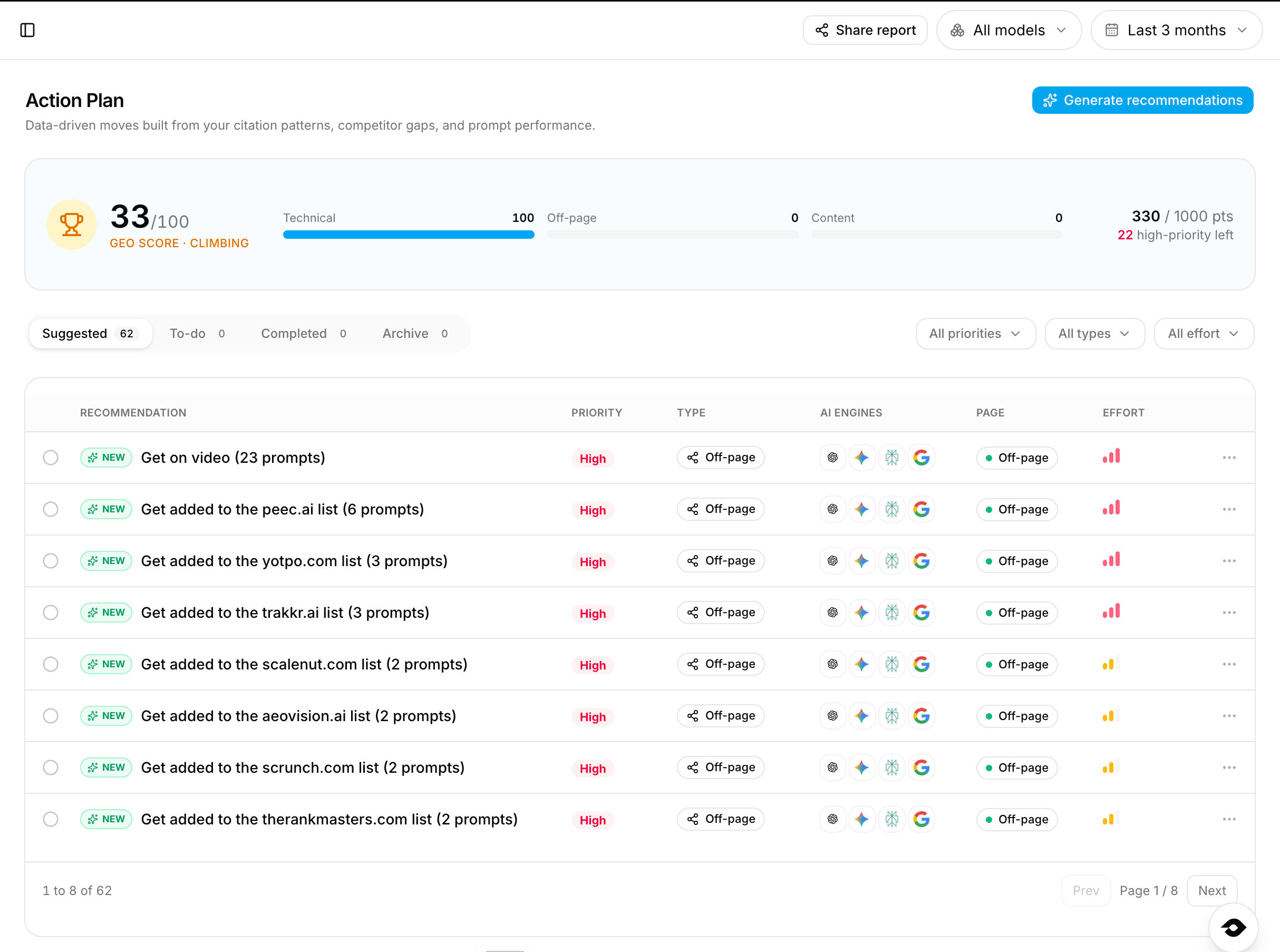Go to the Next page
This screenshot has height=952, width=1280.
[x=1211, y=891]
